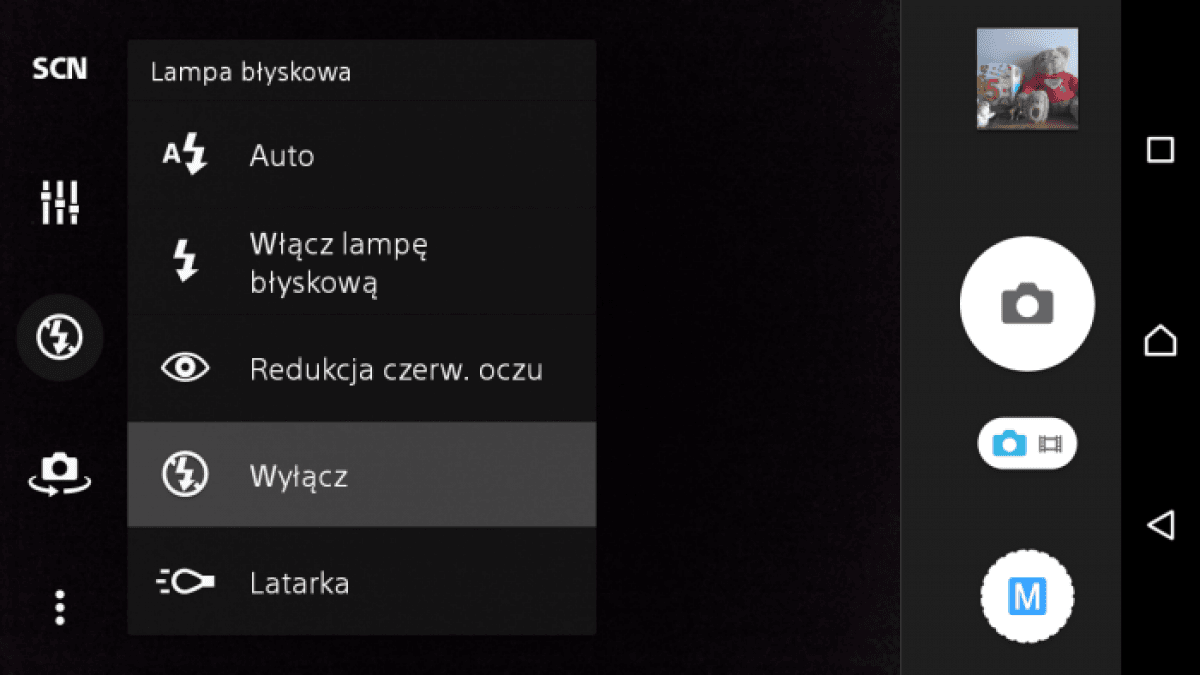
Task: Open the SCN scene selection mode
Action: click(x=59, y=68)
